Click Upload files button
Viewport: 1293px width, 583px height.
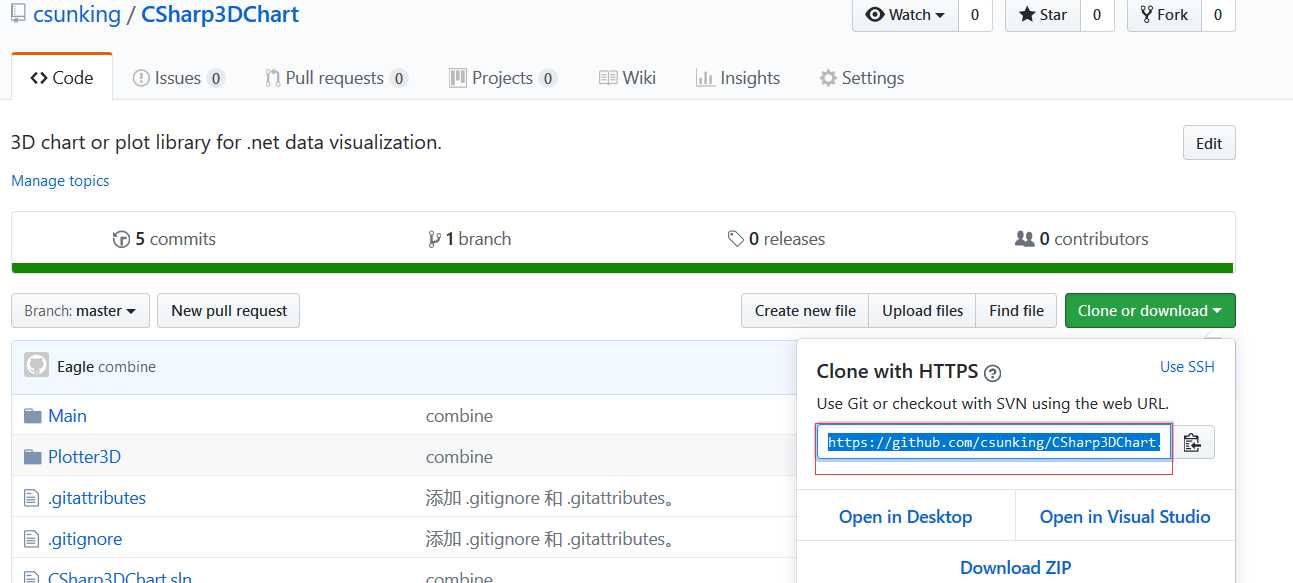click(922, 310)
